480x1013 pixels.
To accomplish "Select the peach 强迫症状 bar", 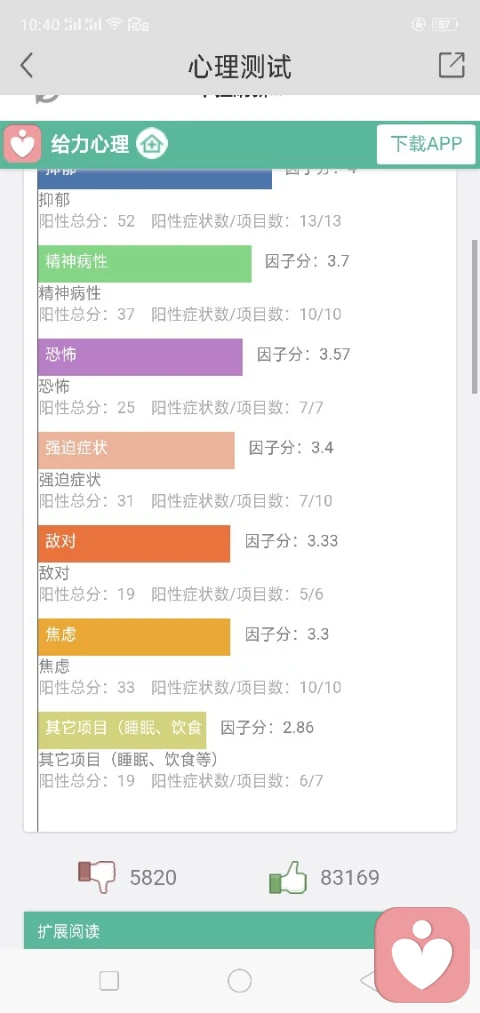I will 136,450.
